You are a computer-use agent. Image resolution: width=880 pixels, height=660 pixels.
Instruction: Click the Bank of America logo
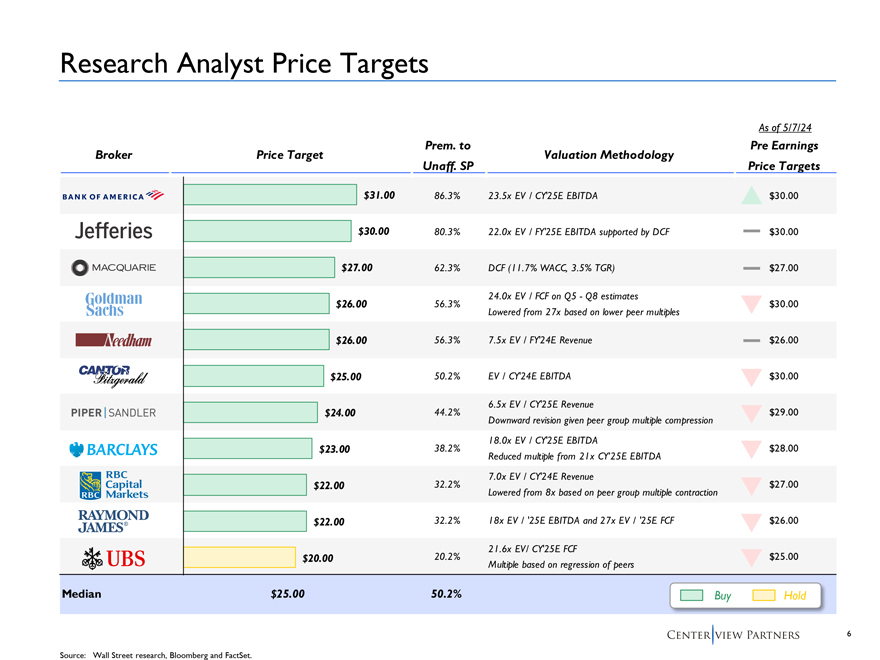(113, 195)
